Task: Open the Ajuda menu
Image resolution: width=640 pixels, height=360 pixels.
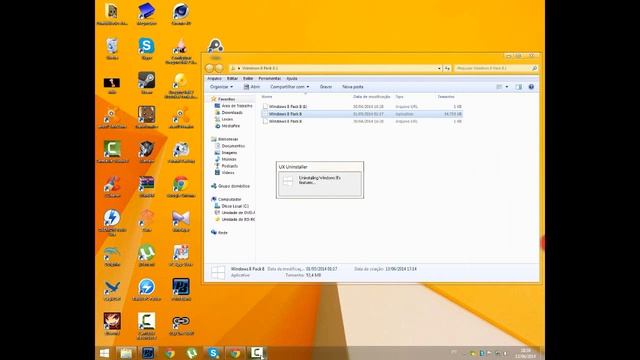Action: point(292,78)
